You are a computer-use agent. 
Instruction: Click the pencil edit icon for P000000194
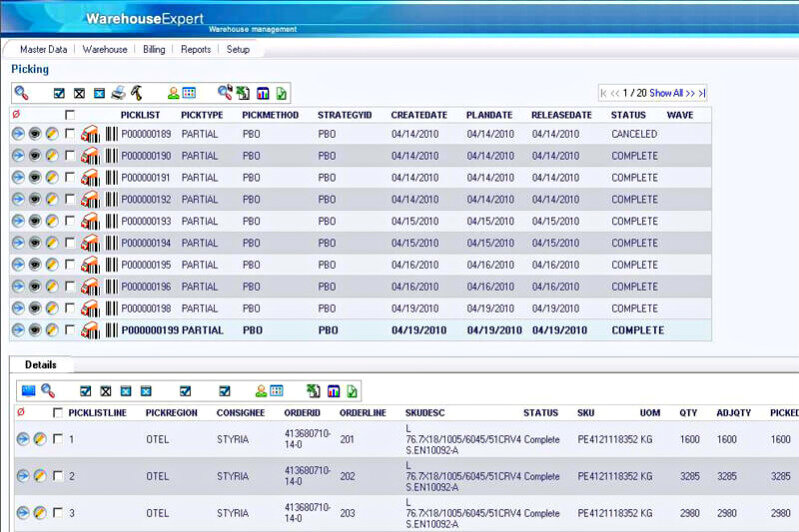(52, 243)
